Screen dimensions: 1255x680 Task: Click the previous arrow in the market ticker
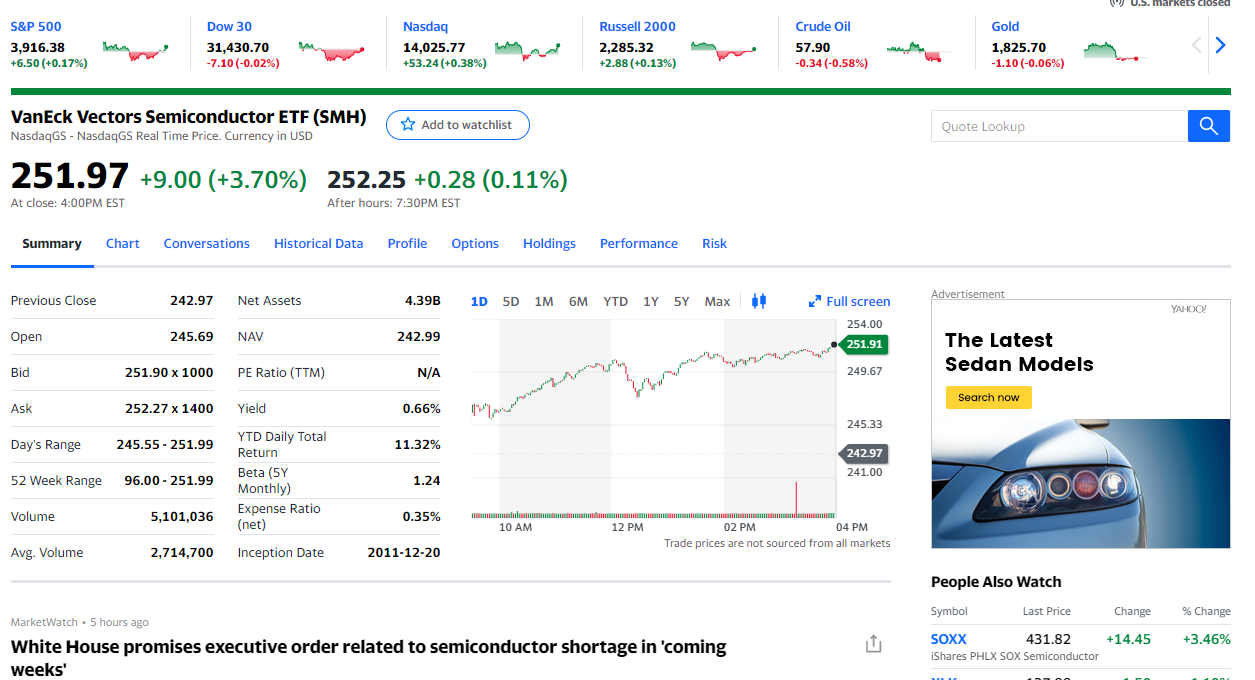(x=1196, y=45)
